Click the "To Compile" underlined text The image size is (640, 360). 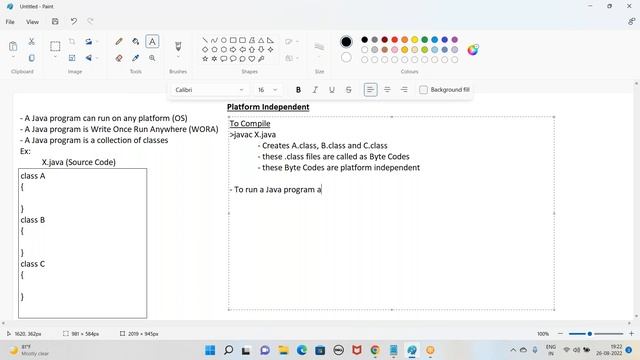[x=250, y=123]
